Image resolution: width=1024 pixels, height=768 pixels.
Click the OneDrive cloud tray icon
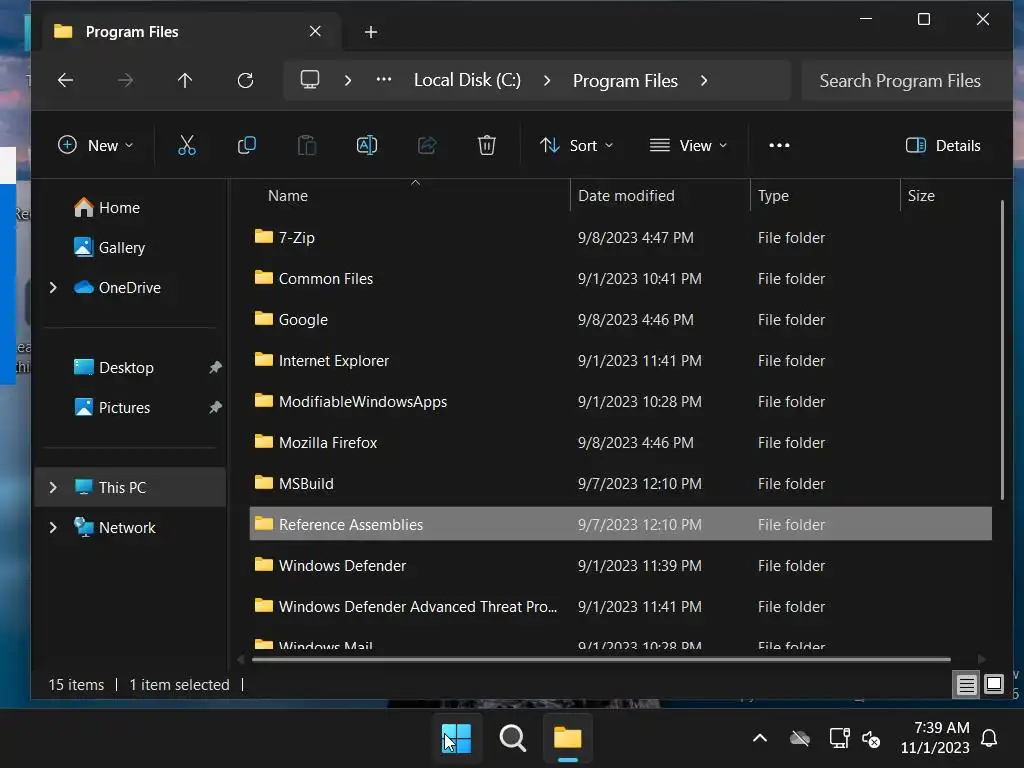(x=800, y=739)
